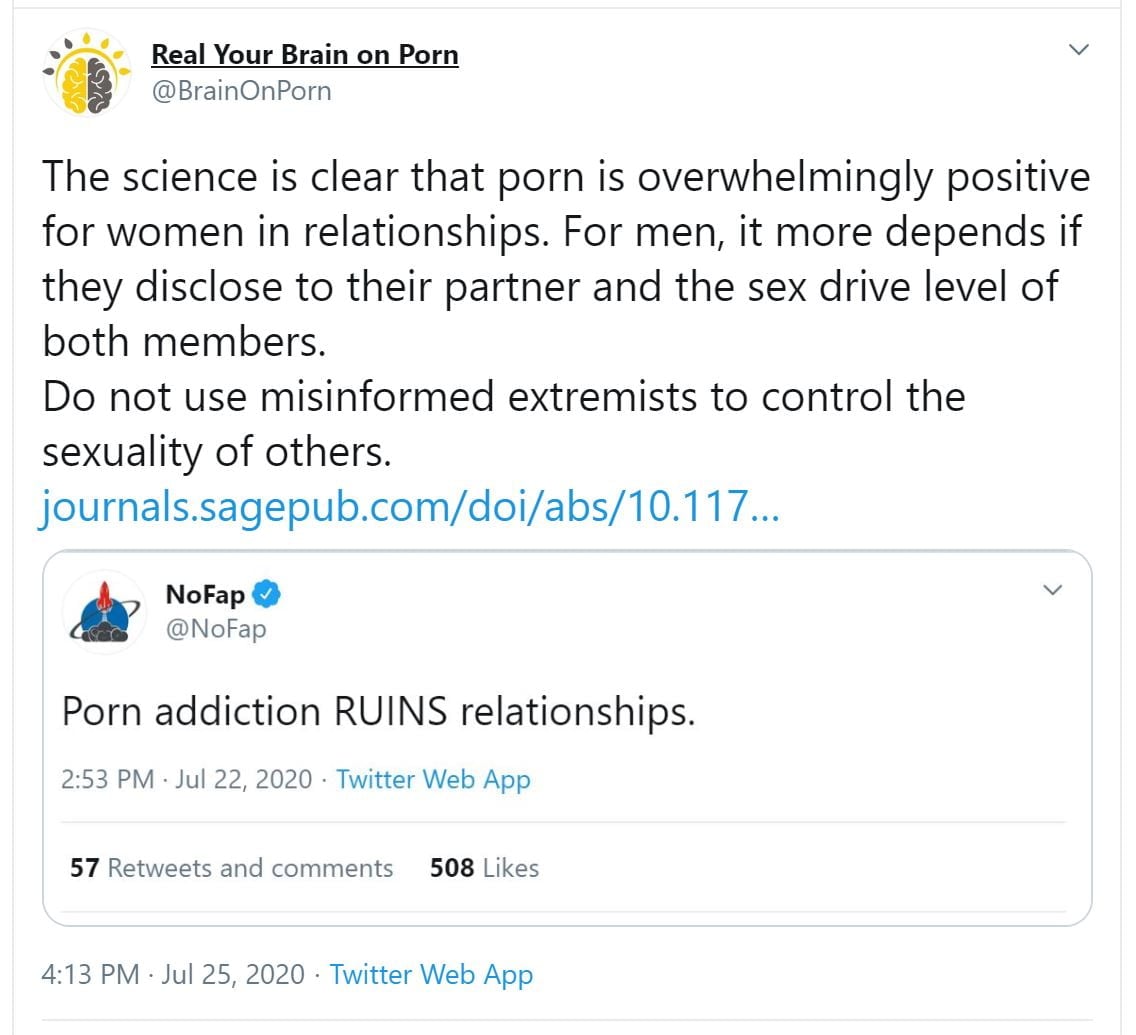This screenshot has width=1136, height=1035.
Task: Click the Real Your Brain on Porn avatar
Action: (x=88, y=72)
